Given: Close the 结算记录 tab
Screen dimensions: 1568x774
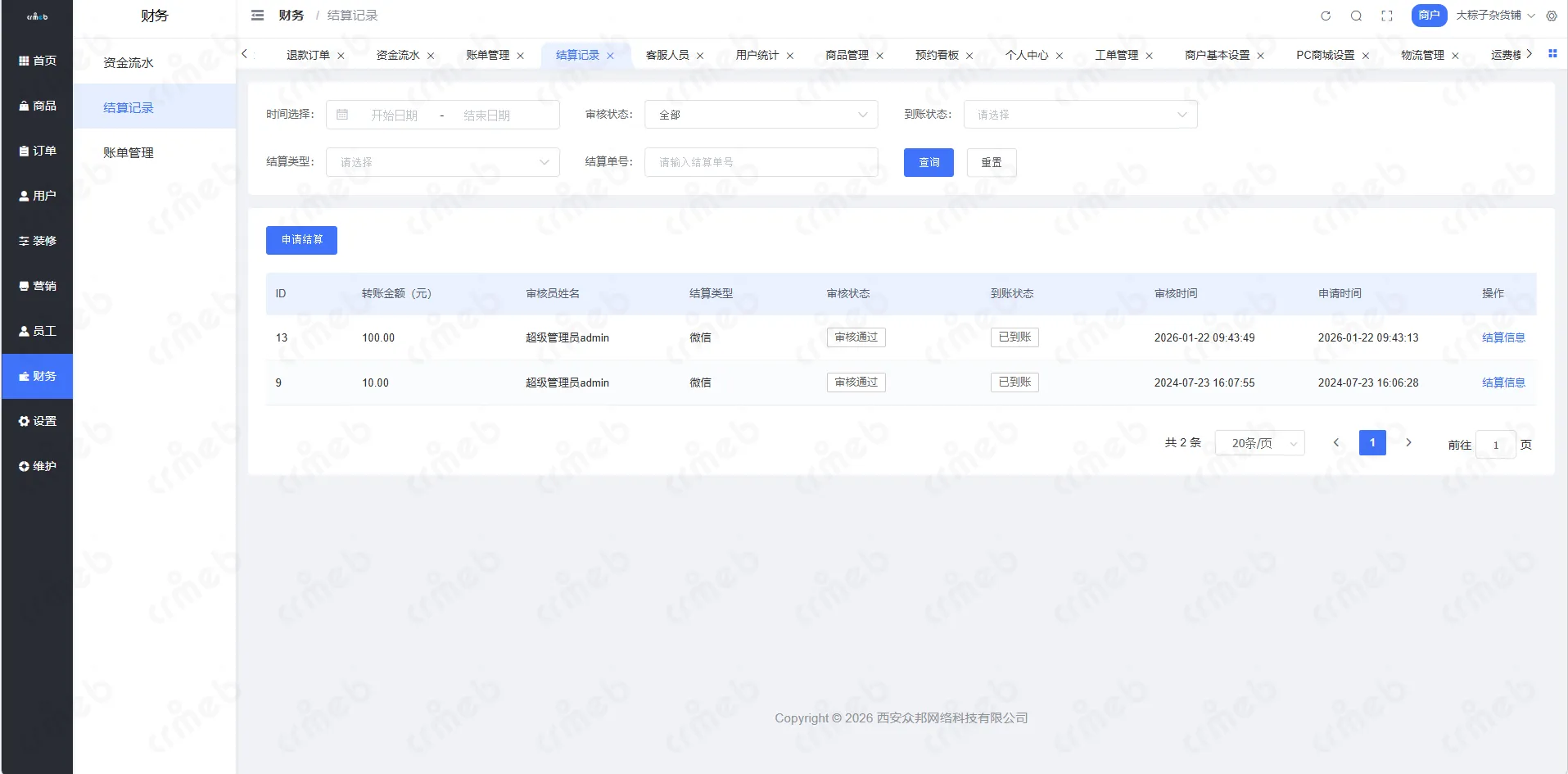Looking at the screenshot, I should pyautogui.click(x=610, y=56).
